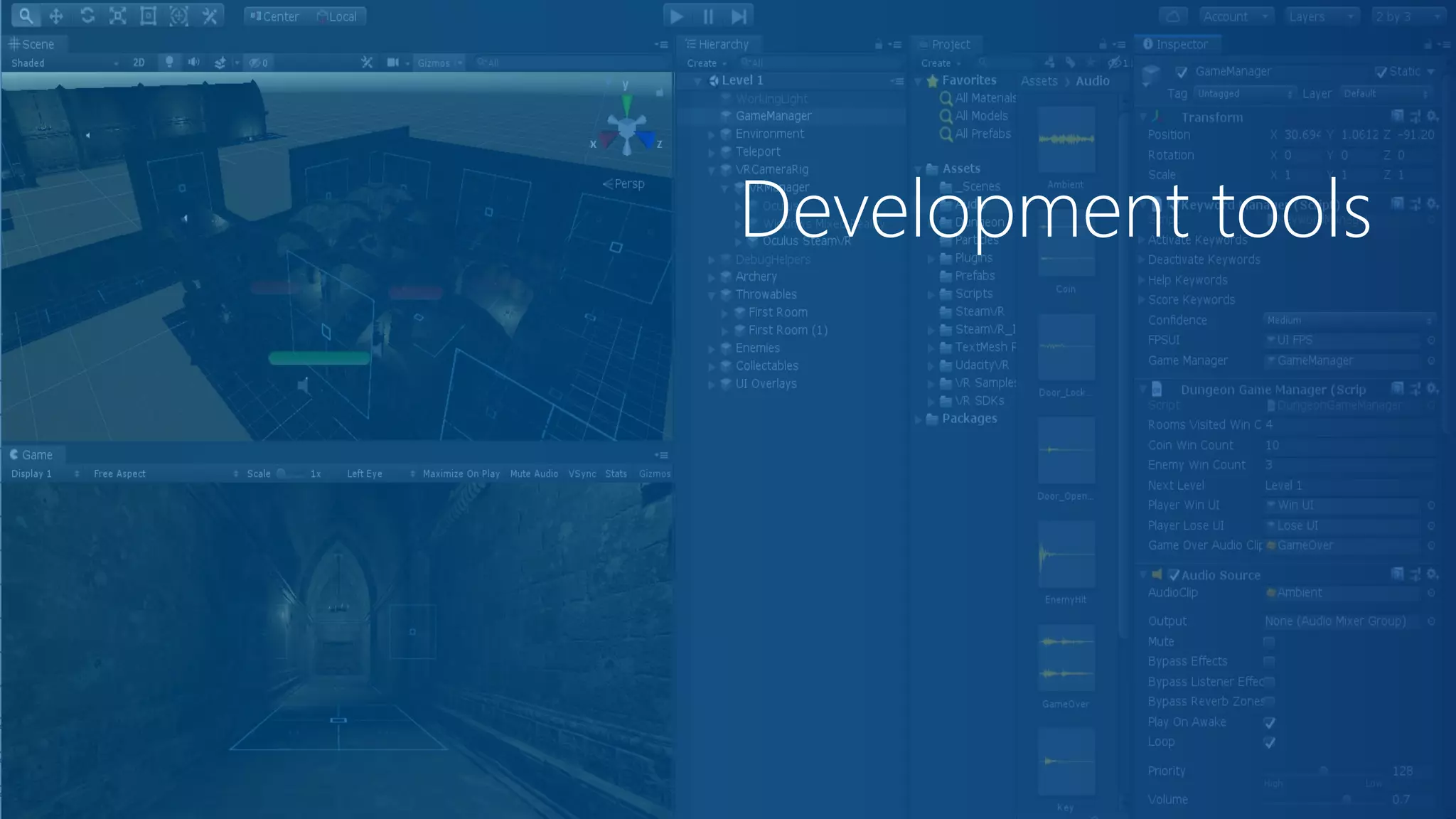Viewport: 1456px width, 819px height.
Task: Open the Confidence Medium dropdown
Action: [x=1349, y=321]
